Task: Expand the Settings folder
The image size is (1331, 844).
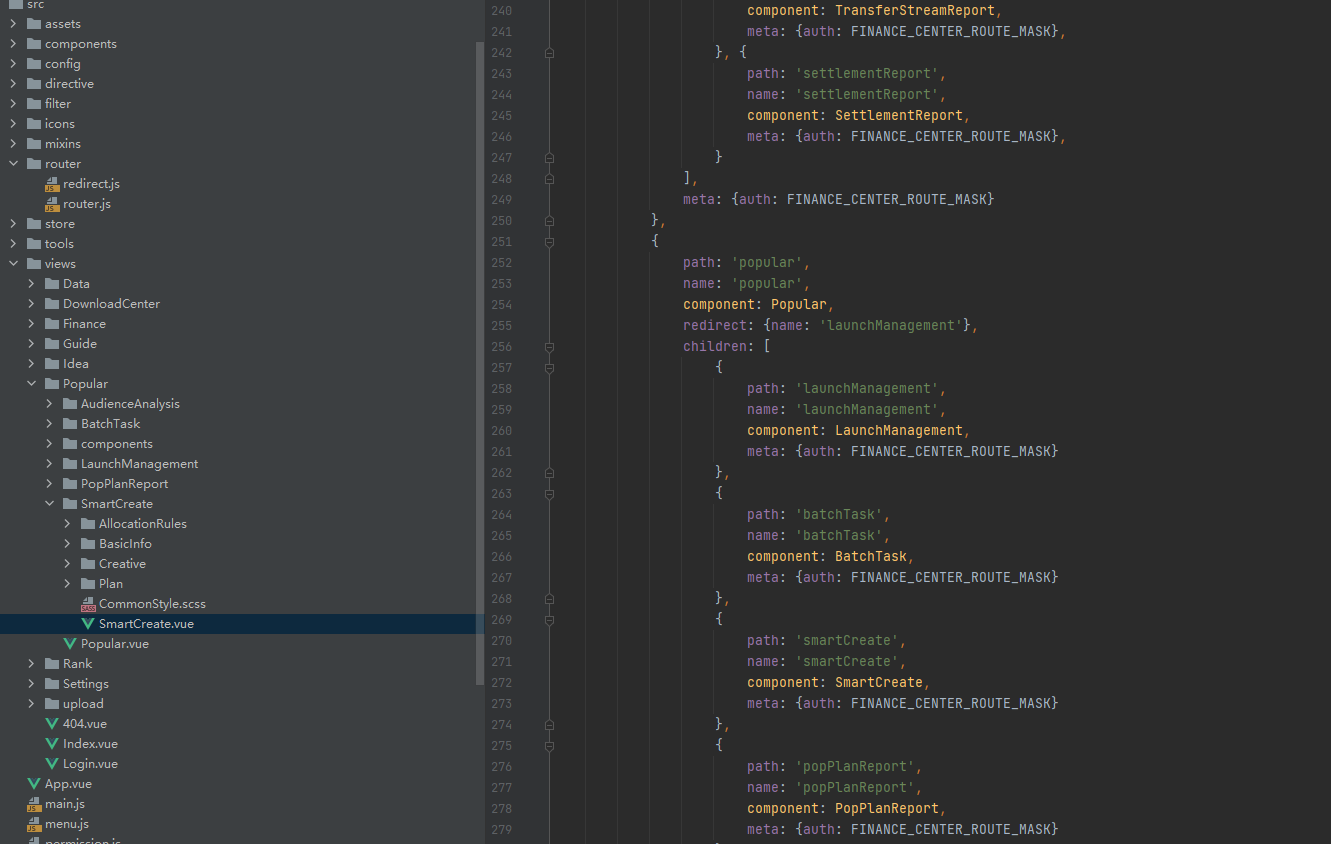Action: 31,684
